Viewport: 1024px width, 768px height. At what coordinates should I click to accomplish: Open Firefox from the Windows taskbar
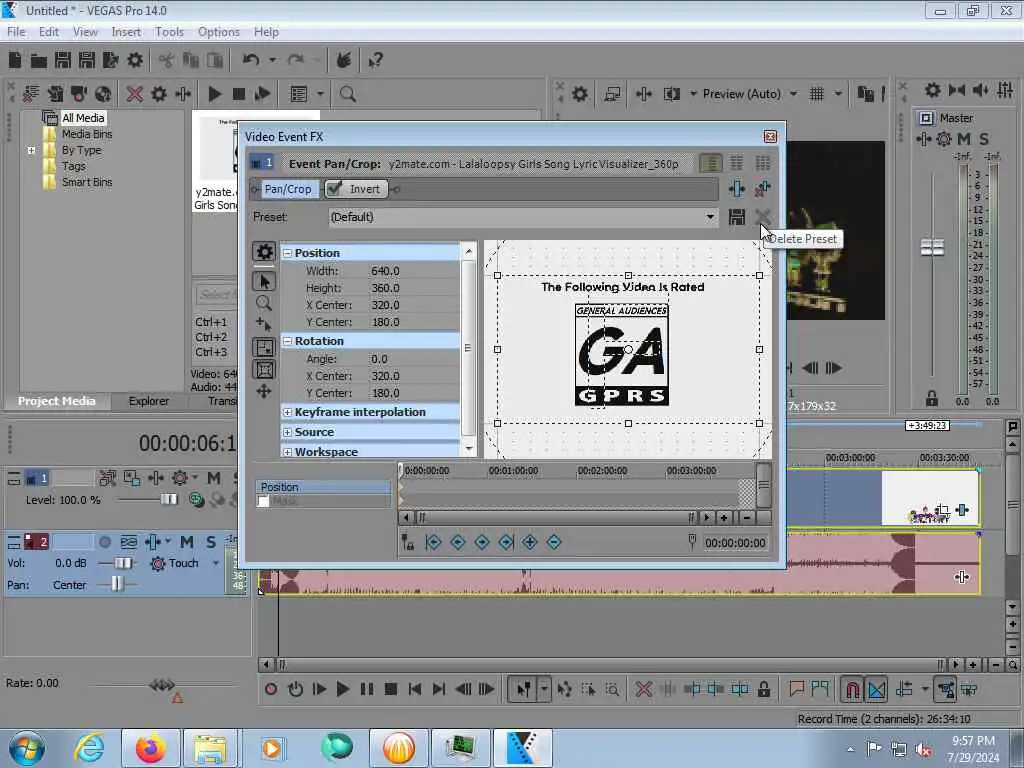click(151, 748)
